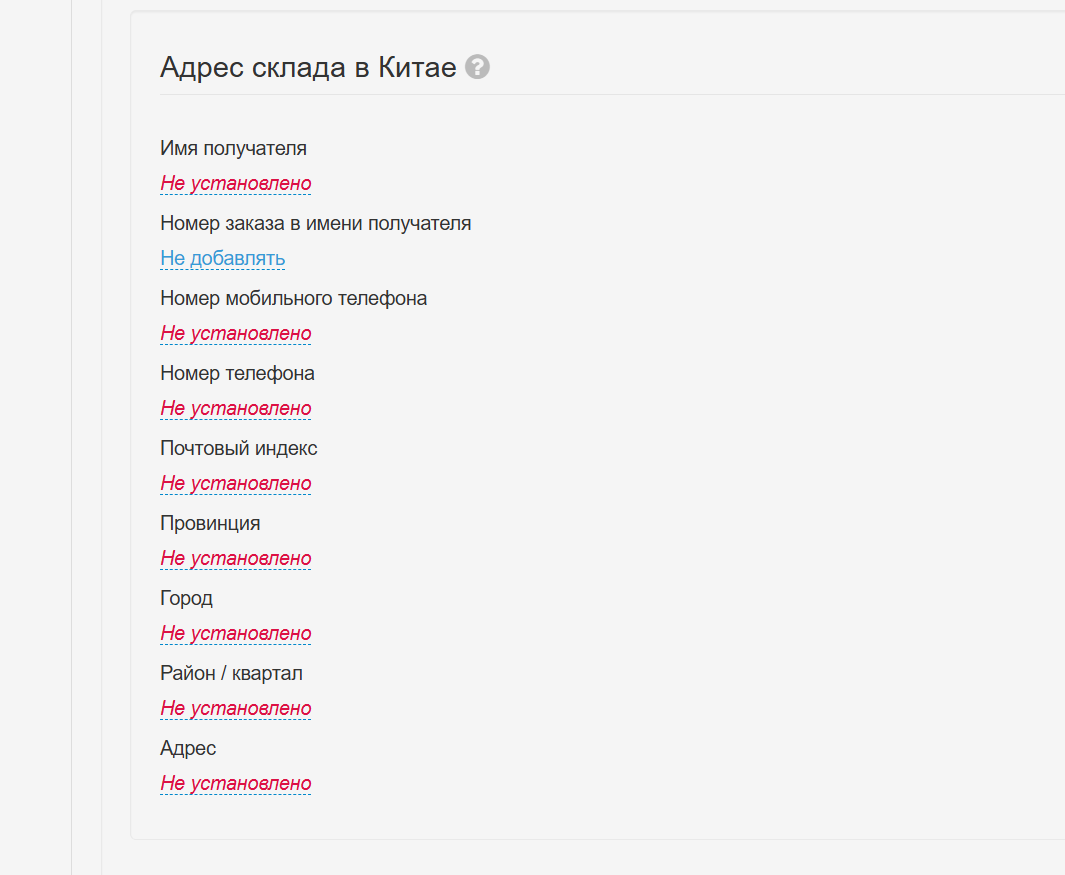Screen dimensions: 1065x875
Task: Edit the Номер телефона unset value
Action: click(236, 409)
